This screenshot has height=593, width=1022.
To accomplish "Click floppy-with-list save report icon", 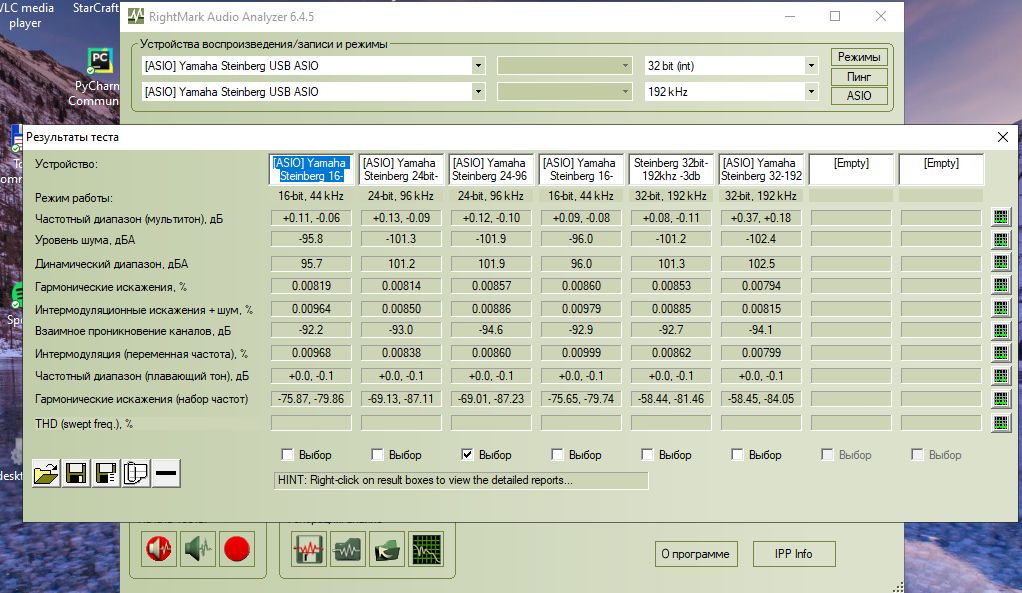I will point(106,473).
